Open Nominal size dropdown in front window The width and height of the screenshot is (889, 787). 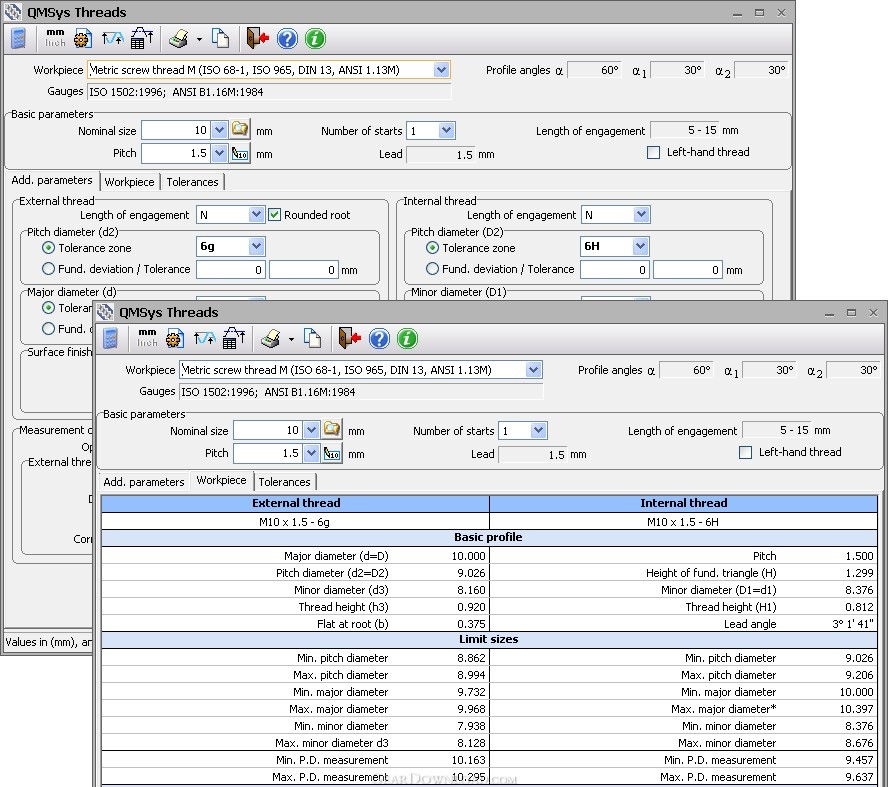pyautogui.click(x=311, y=430)
